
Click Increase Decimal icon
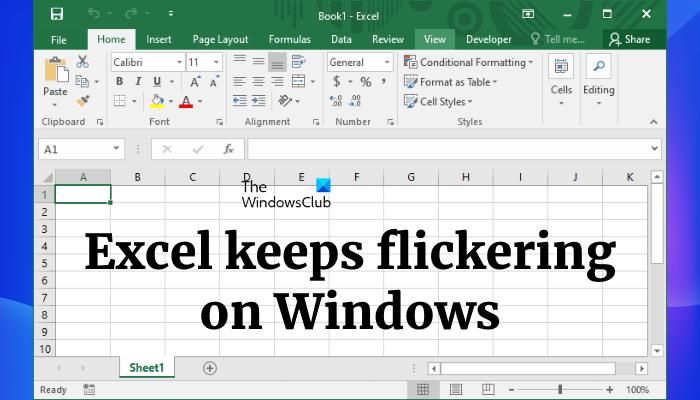coord(336,101)
